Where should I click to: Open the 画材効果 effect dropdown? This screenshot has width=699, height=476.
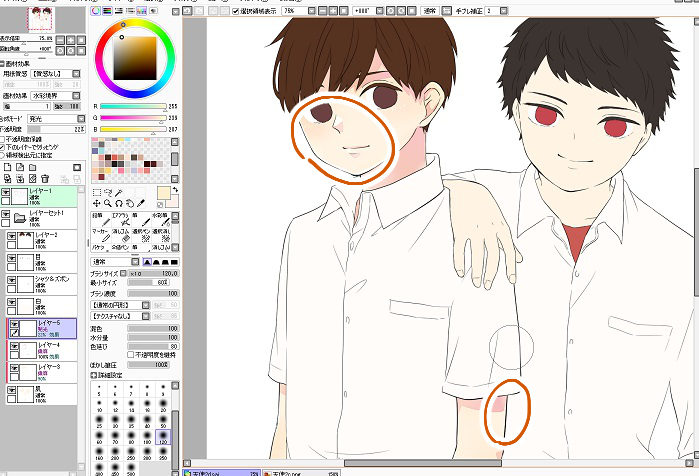55,96
